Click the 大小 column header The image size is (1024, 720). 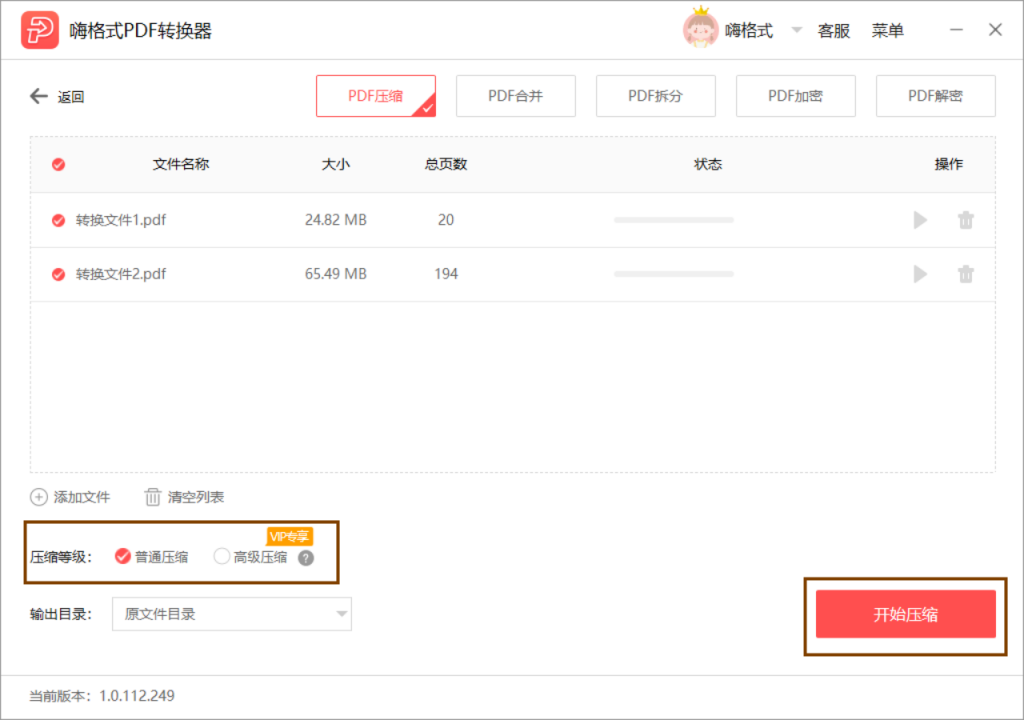click(x=336, y=164)
